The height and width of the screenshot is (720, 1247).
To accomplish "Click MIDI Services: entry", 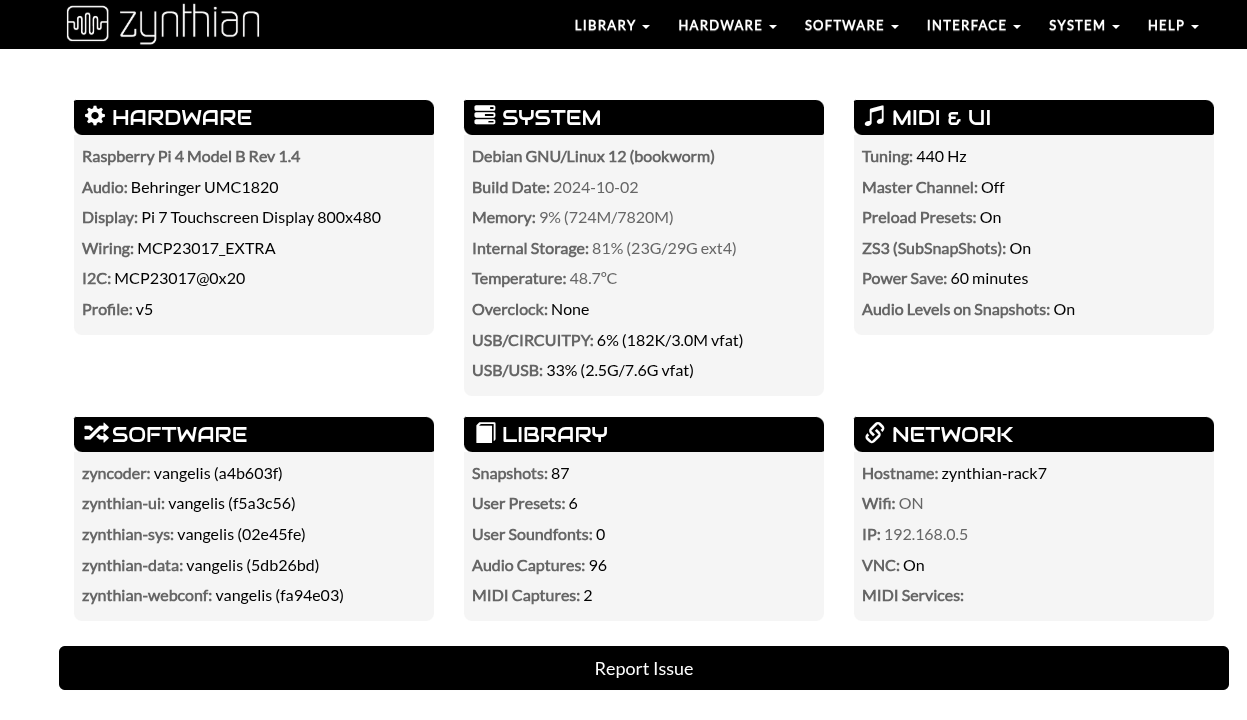I will click(913, 595).
